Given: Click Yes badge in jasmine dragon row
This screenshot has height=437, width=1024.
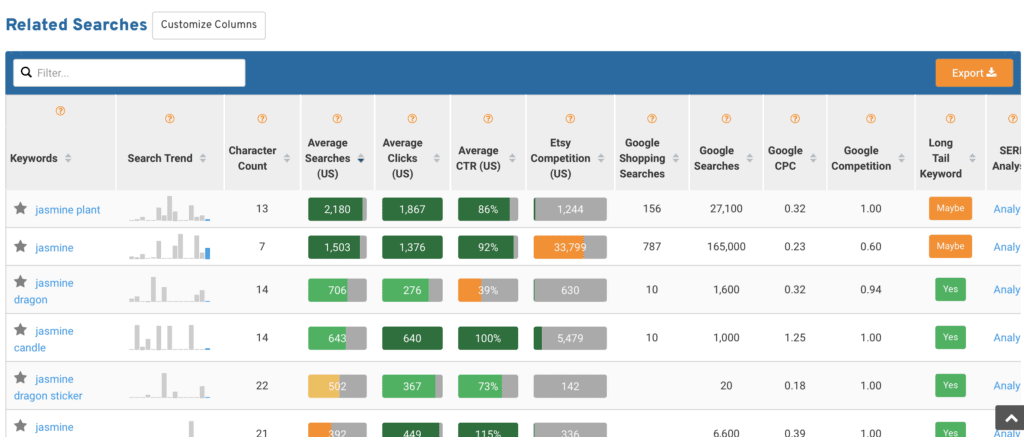Looking at the screenshot, I should click(950, 289).
